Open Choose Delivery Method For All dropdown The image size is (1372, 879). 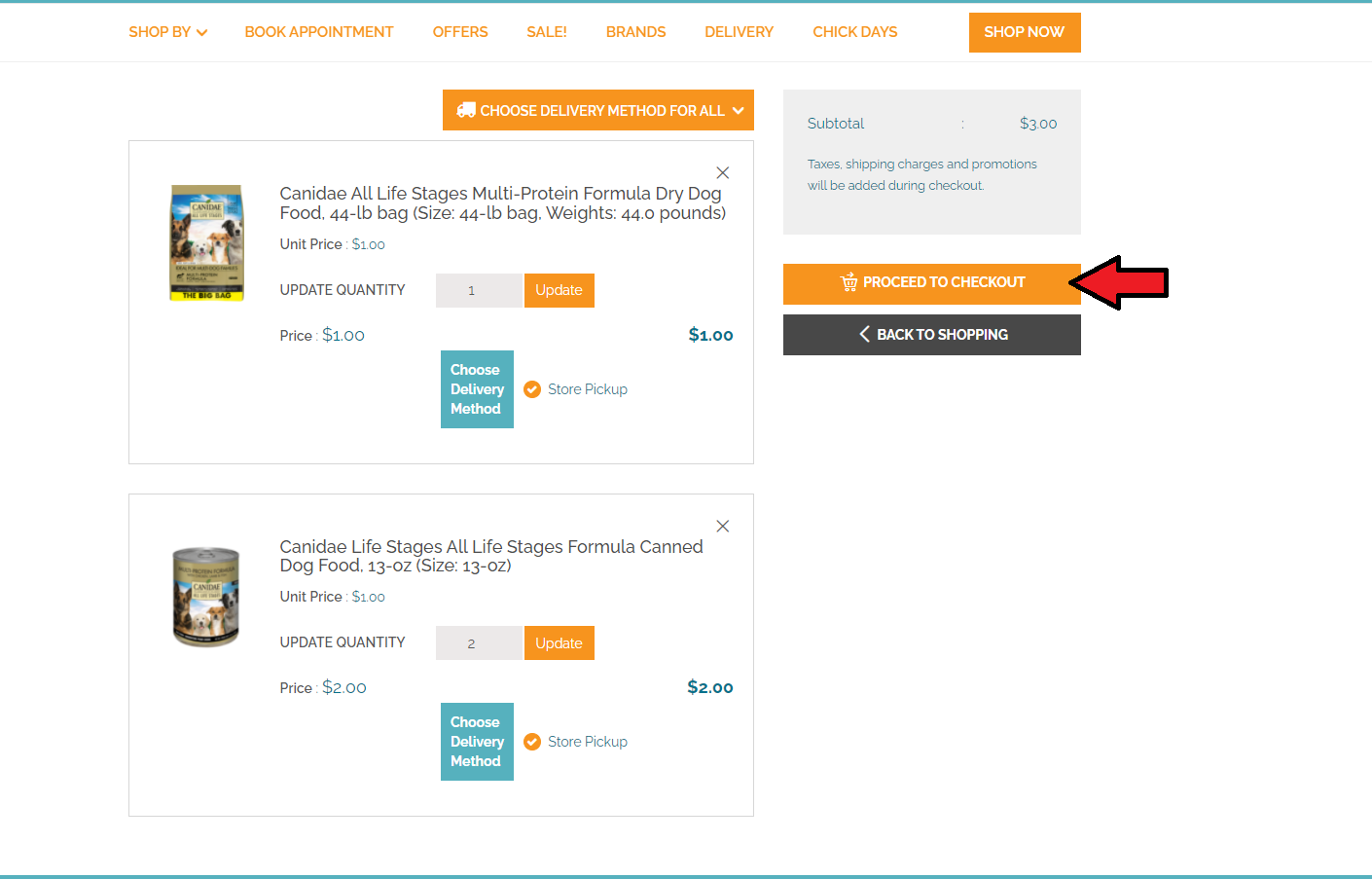point(599,111)
